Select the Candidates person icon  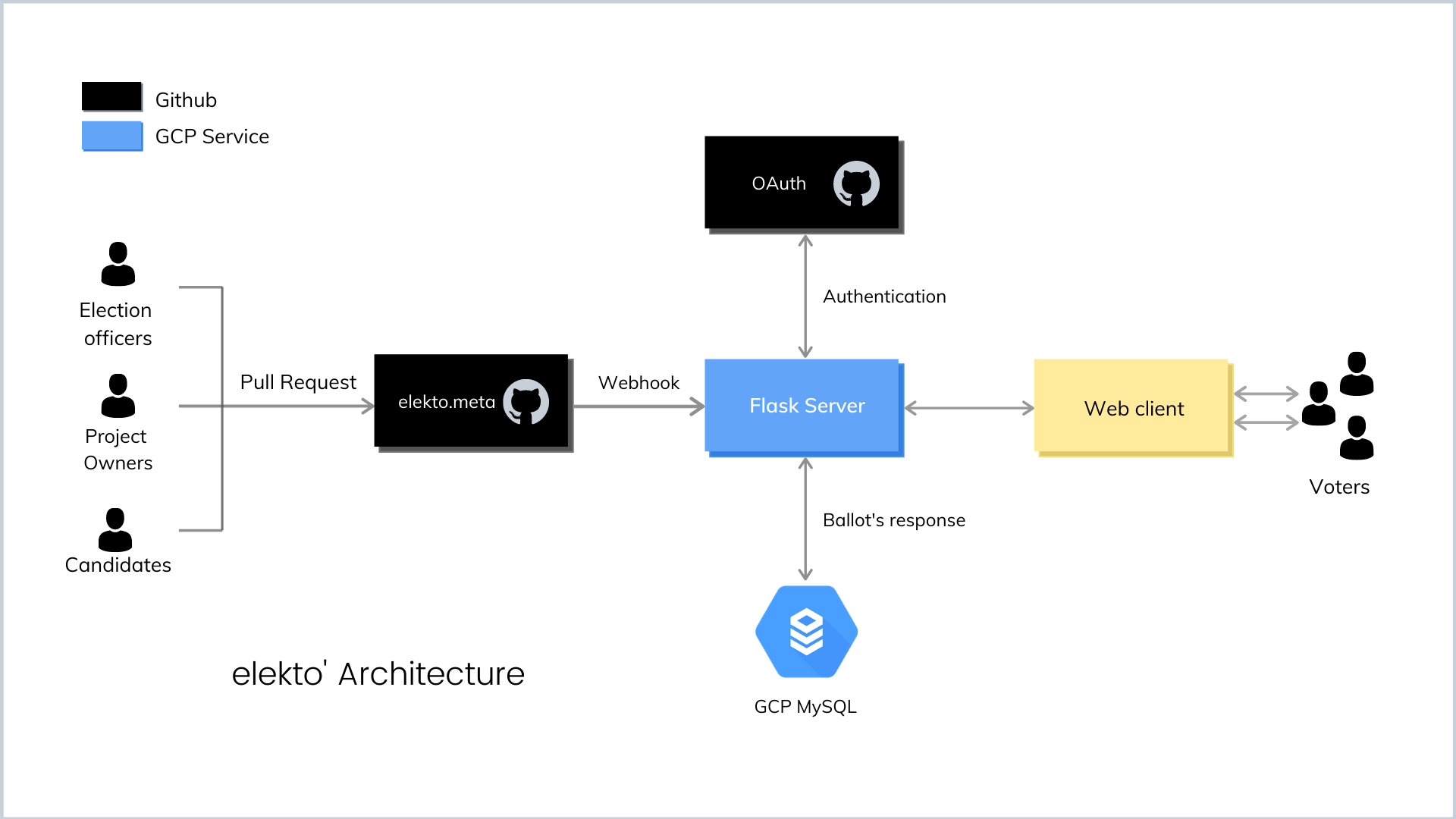[115, 530]
